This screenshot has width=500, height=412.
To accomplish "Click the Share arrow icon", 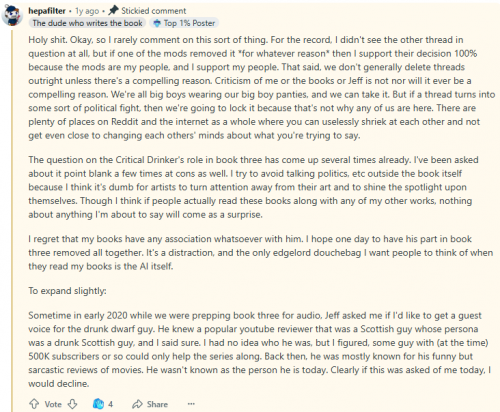I will 137,404.
